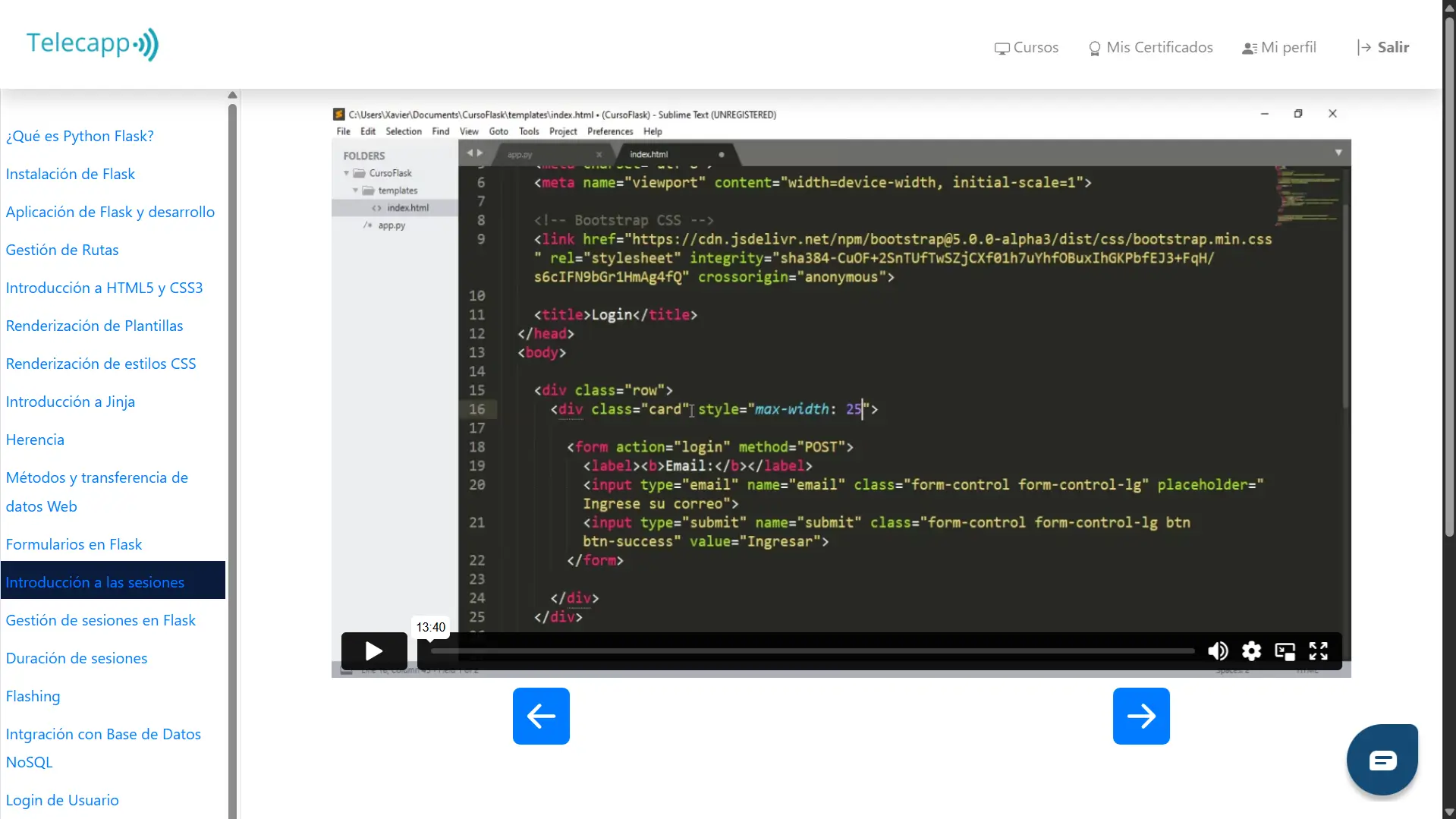Play the video lesson
The height and width of the screenshot is (819, 1456).
pyautogui.click(x=373, y=651)
